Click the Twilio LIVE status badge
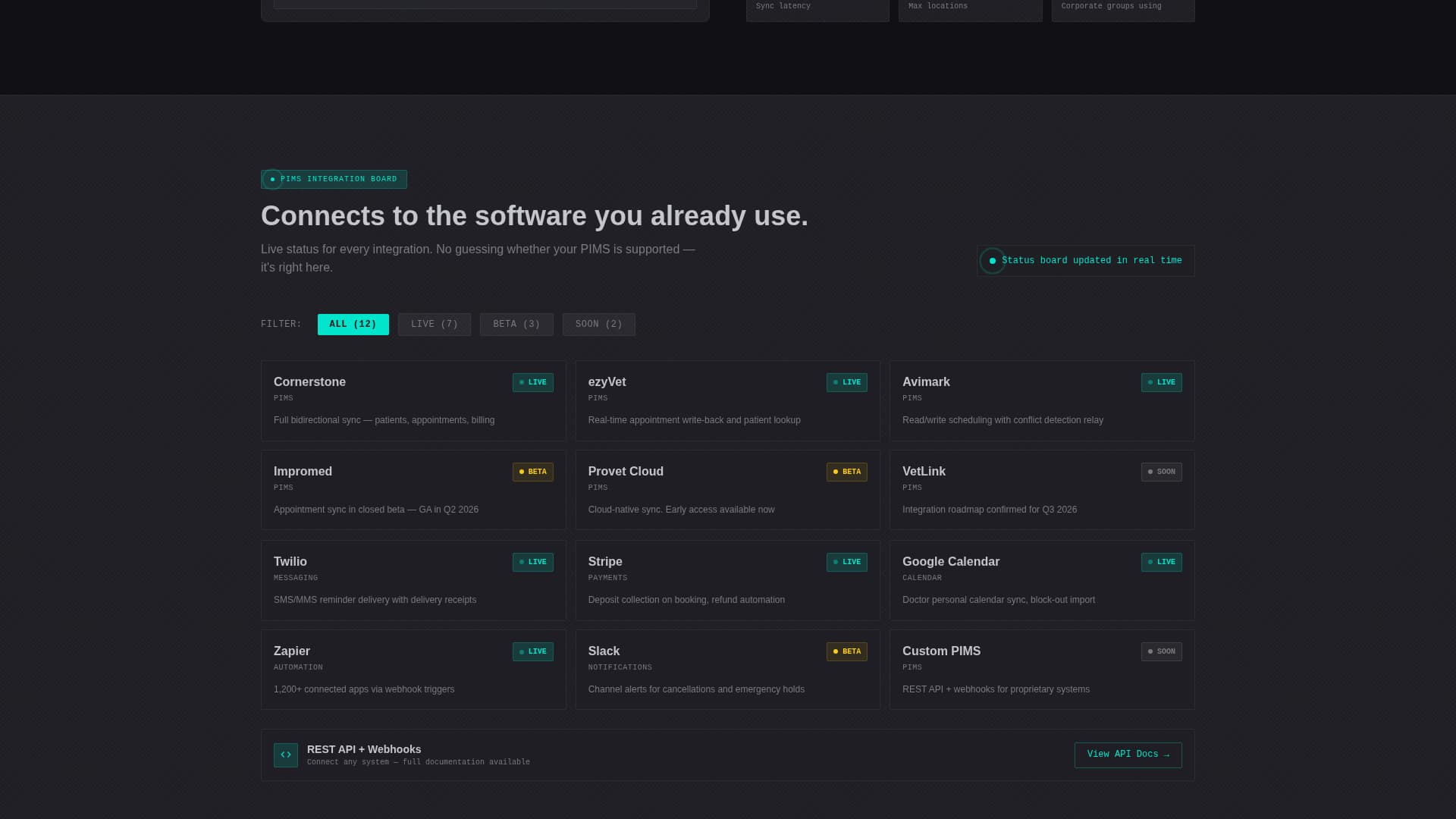1456x819 pixels. (532, 562)
